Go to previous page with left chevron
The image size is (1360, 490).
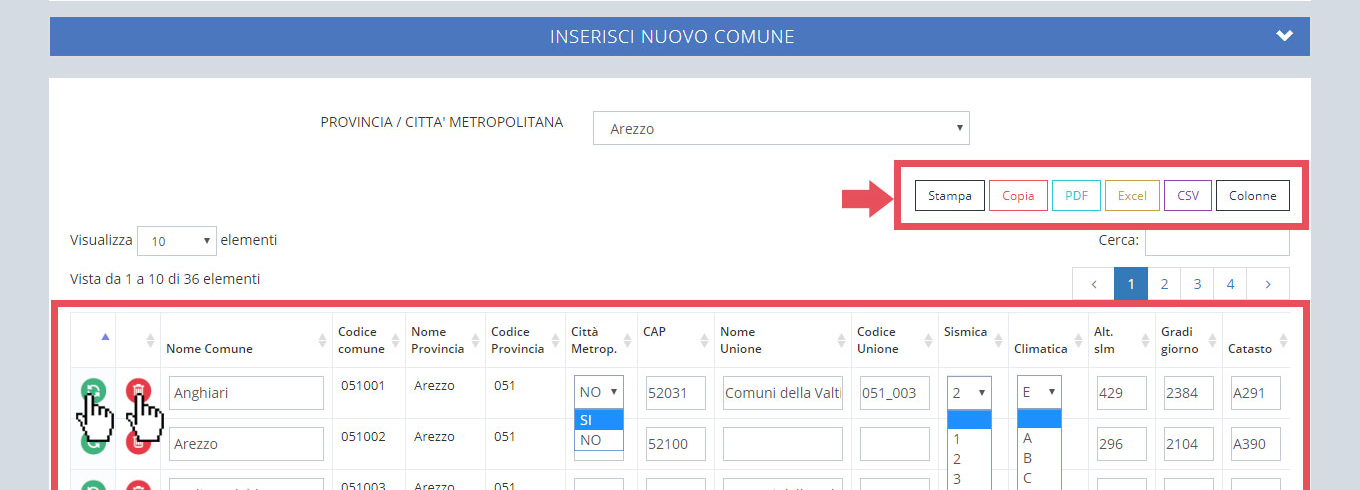coord(1094,284)
